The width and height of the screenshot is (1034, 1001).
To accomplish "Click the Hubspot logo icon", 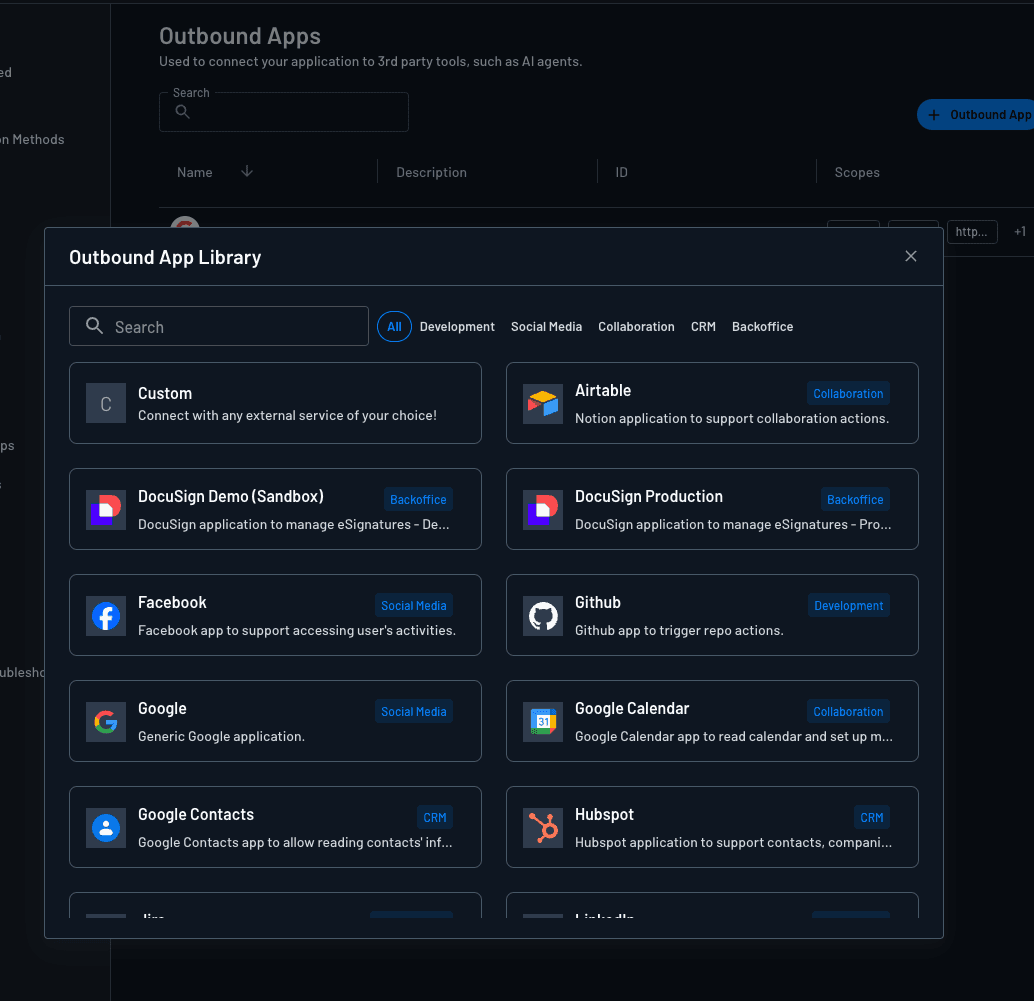I will click(543, 828).
